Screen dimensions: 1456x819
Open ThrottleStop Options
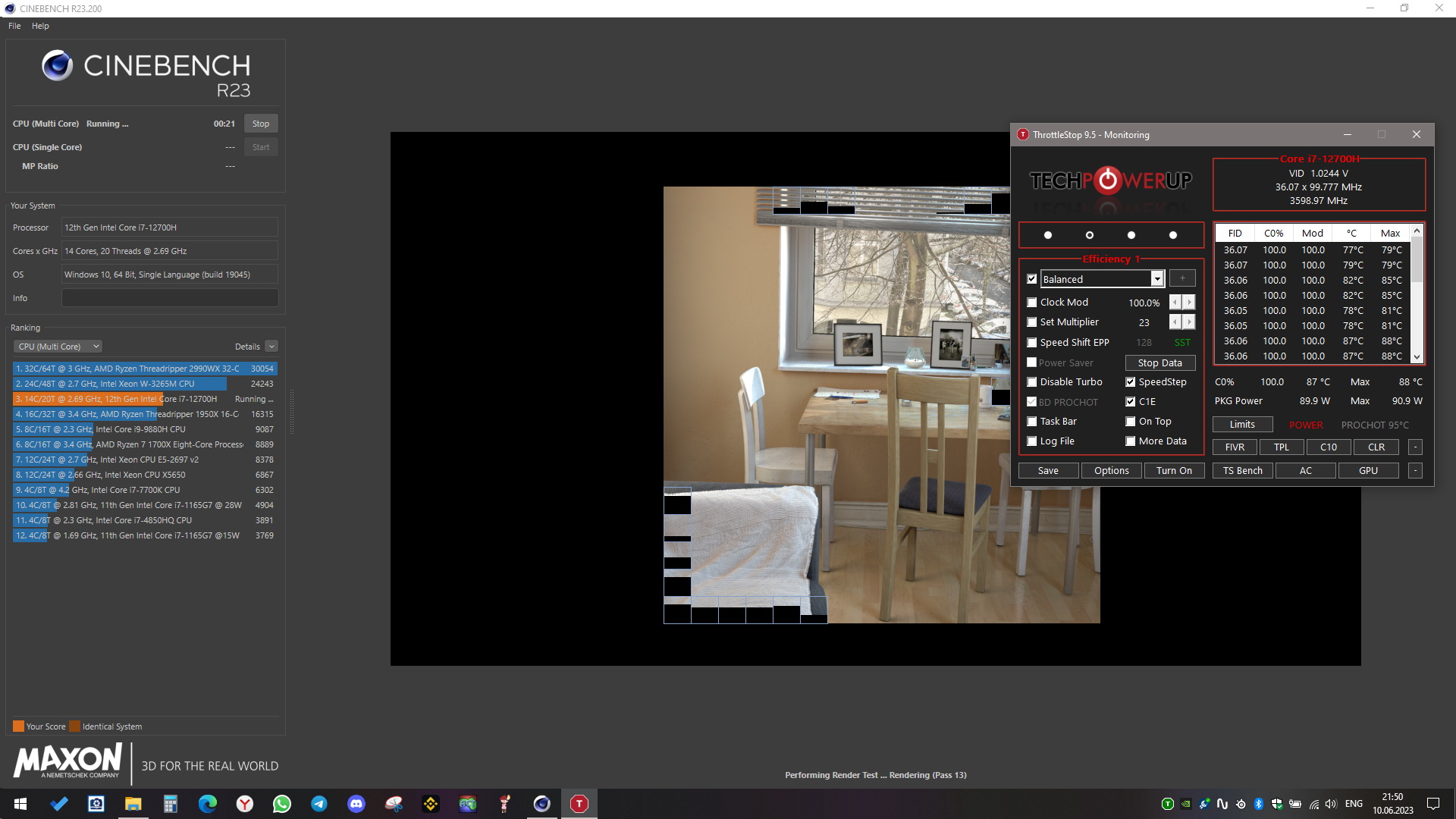(x=1111, y=471)
